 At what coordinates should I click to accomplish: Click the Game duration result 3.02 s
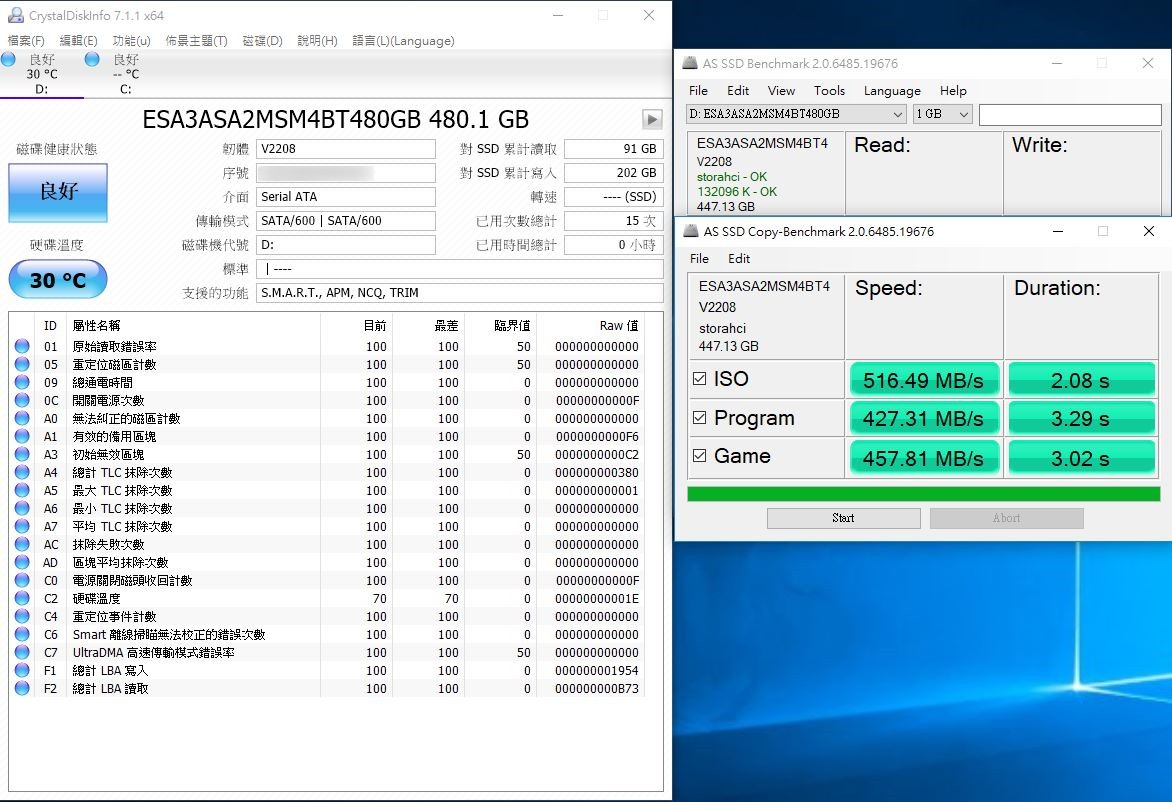[x=1081, y=457]
